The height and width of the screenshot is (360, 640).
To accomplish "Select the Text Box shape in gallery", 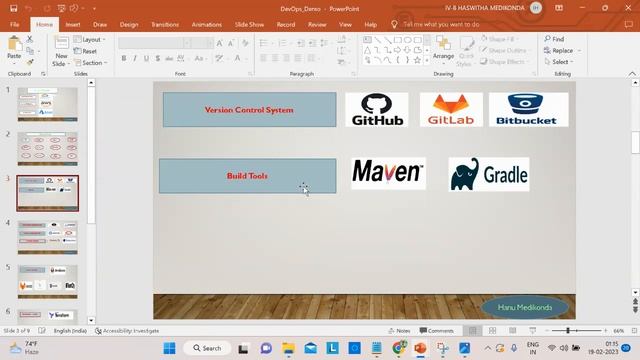I will (367, 40).
